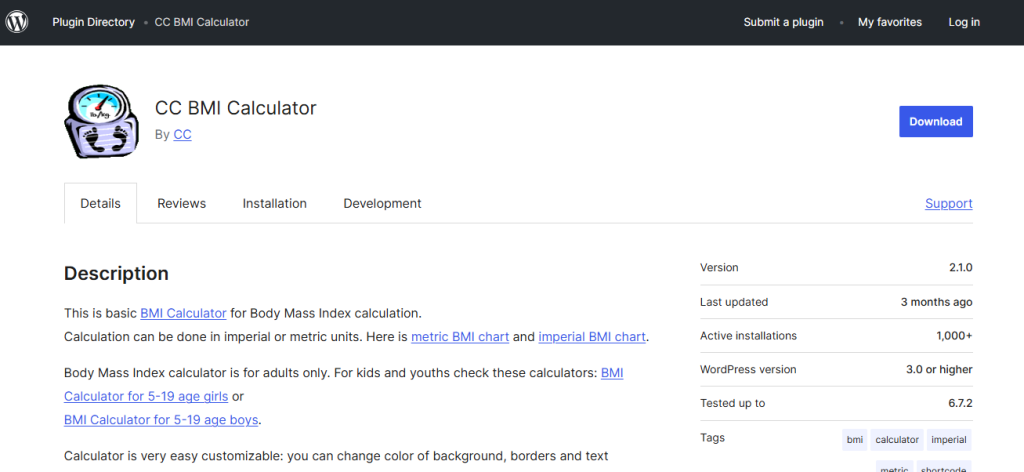Screen dimensions: 1024x472
Task: Follow the BMI Calculator description link
Action: click(x=184, y=313)
